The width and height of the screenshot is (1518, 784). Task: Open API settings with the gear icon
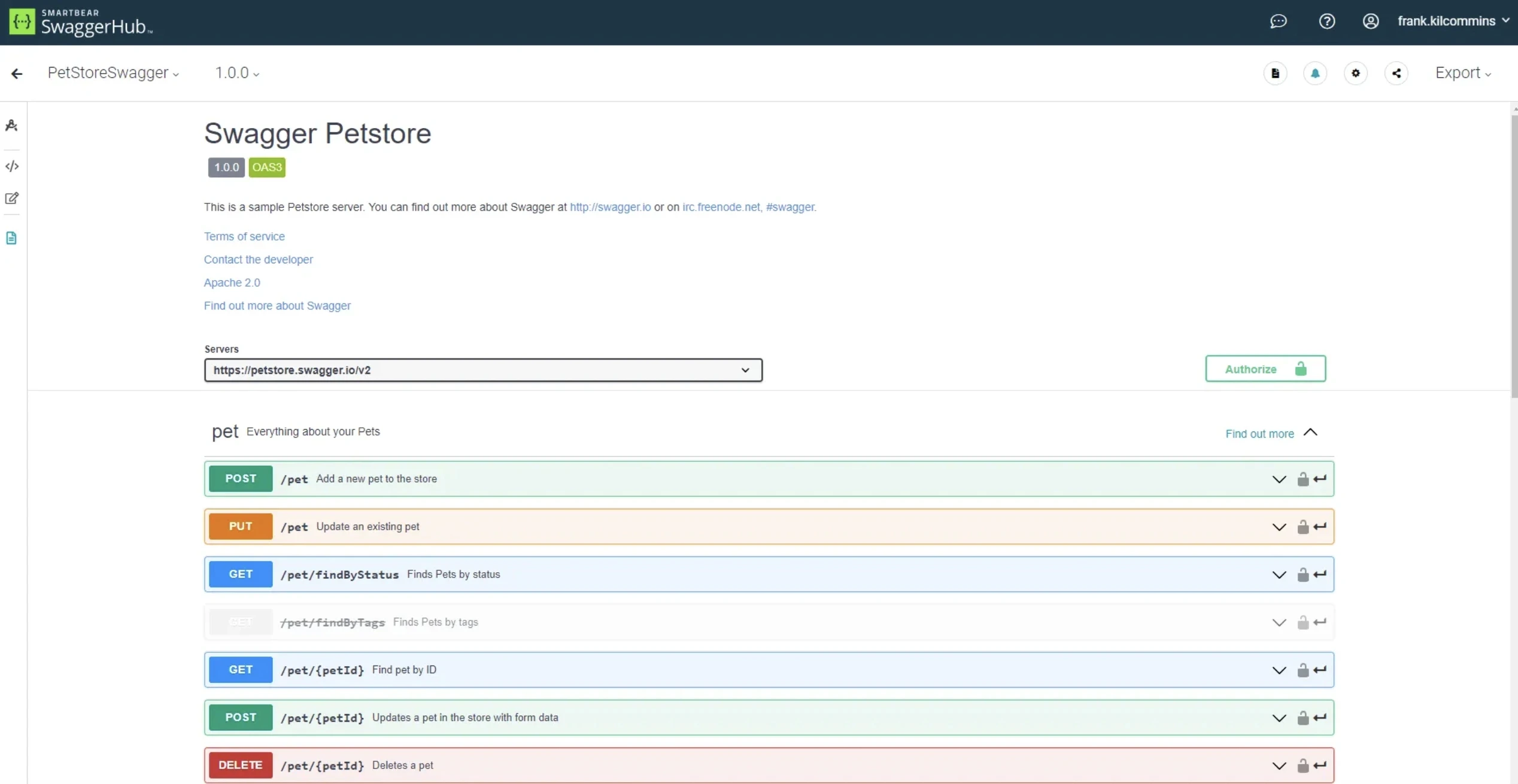(1356, 72)
